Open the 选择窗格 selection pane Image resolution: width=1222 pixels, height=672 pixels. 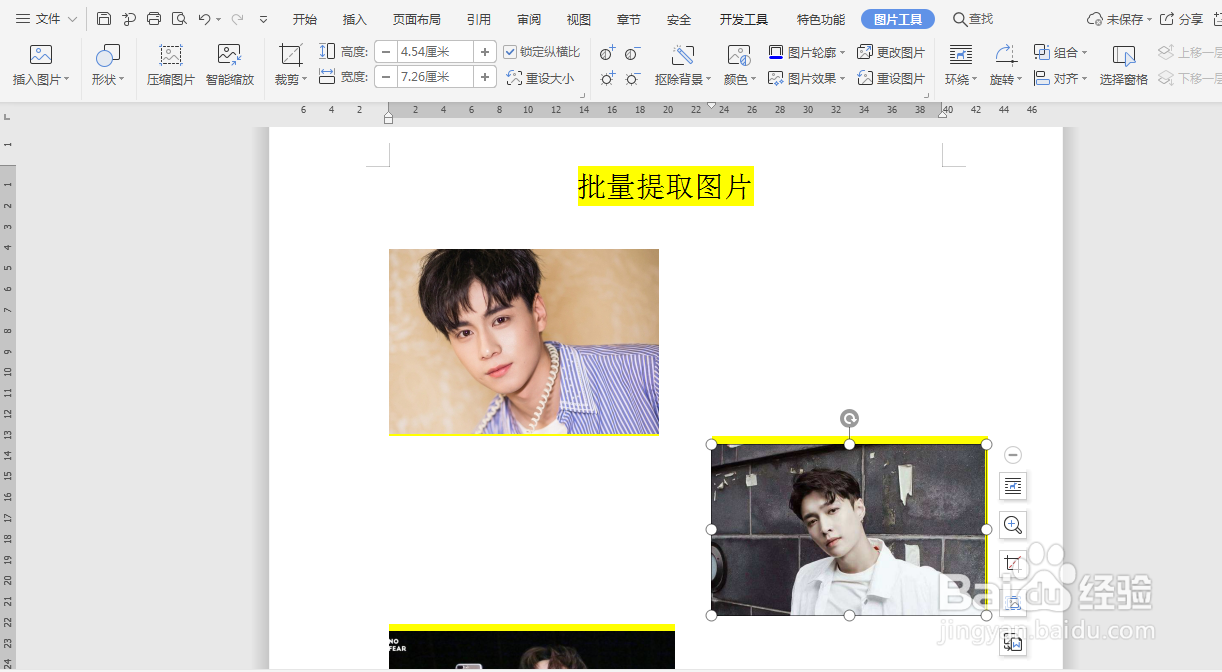click(1122, 63)
